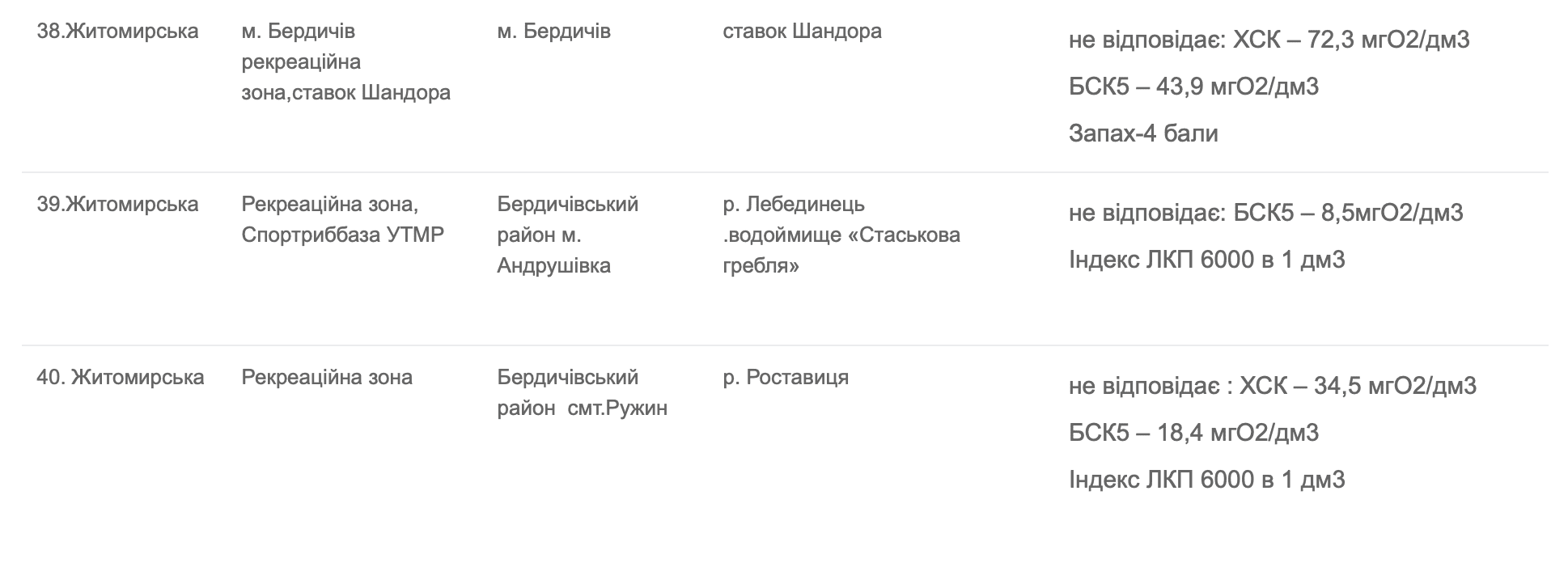Click "Індекс ЛКП 6000" in row 40
The height and width of the screenshot is (584, 1568).
tap(1206, 480)
